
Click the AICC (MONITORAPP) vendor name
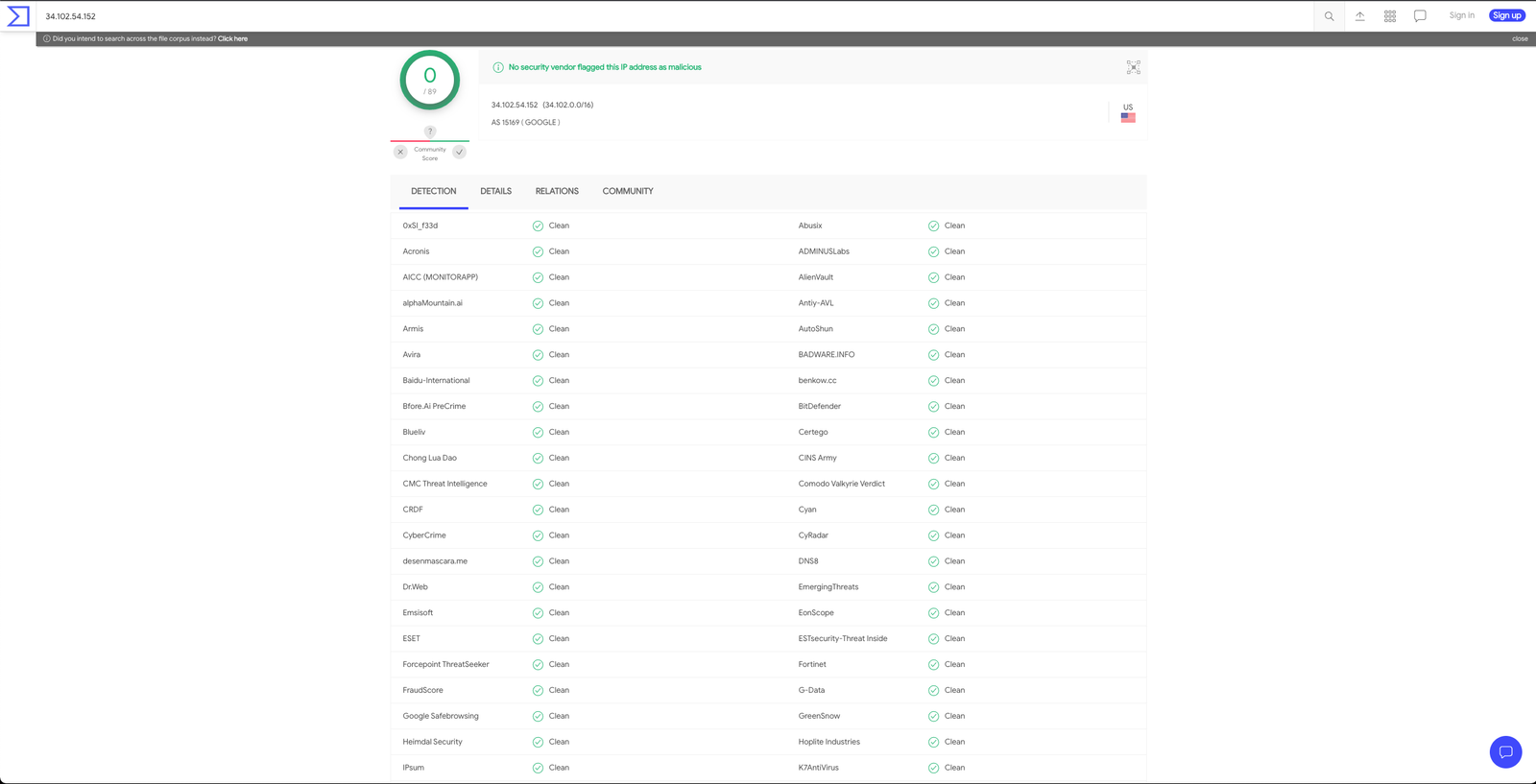441,277
